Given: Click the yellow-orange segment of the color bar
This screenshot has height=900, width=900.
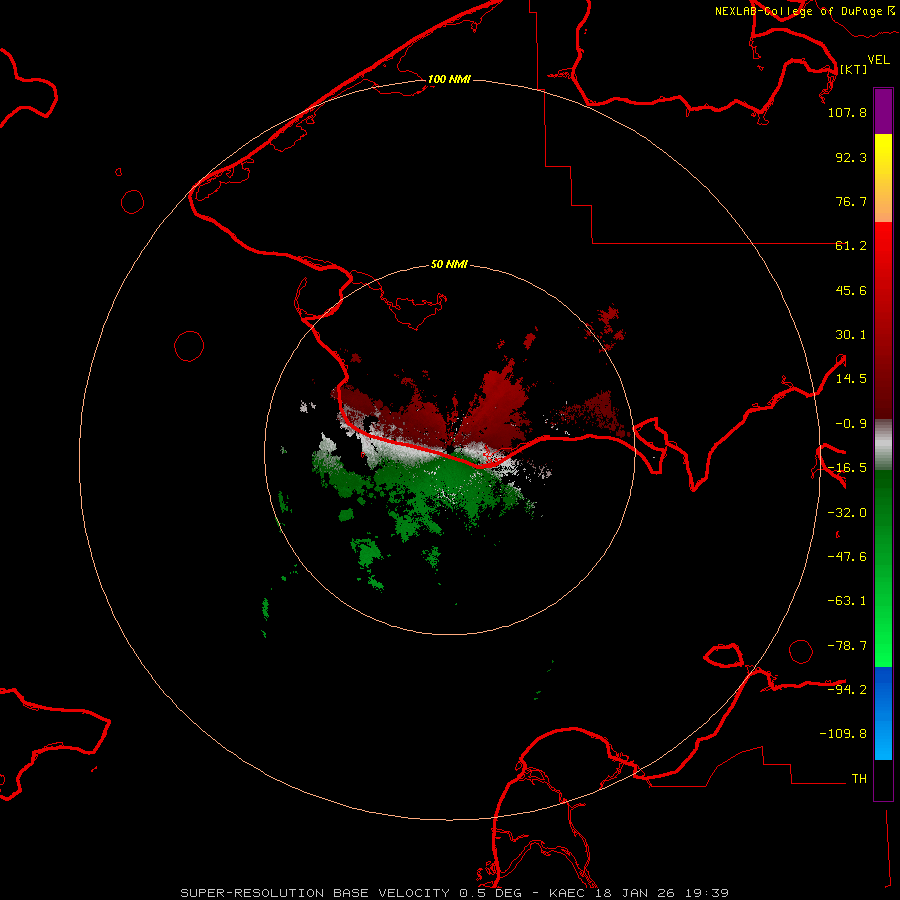Looking at the screenshot, I should (x=883, y=178).
